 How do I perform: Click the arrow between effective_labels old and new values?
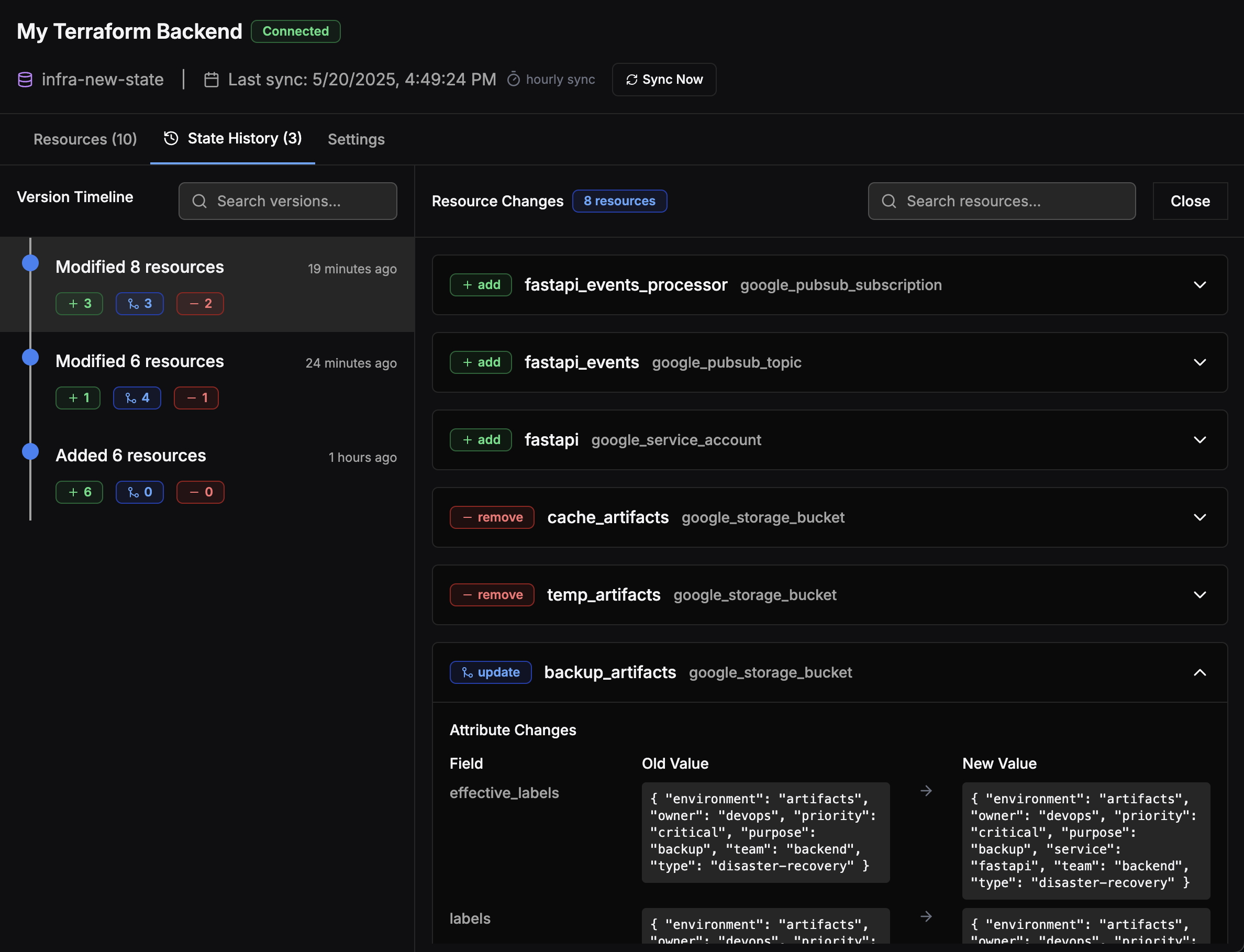point(926,791)
